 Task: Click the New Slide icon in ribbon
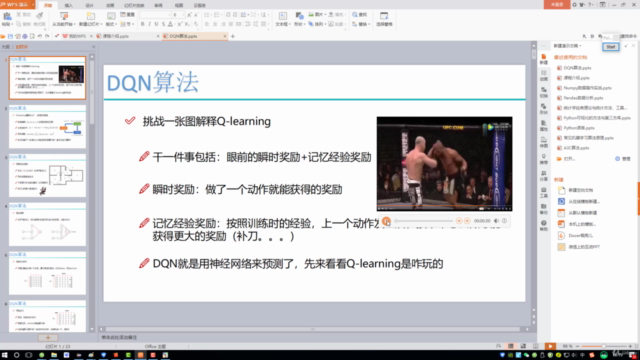pos(91,16)
